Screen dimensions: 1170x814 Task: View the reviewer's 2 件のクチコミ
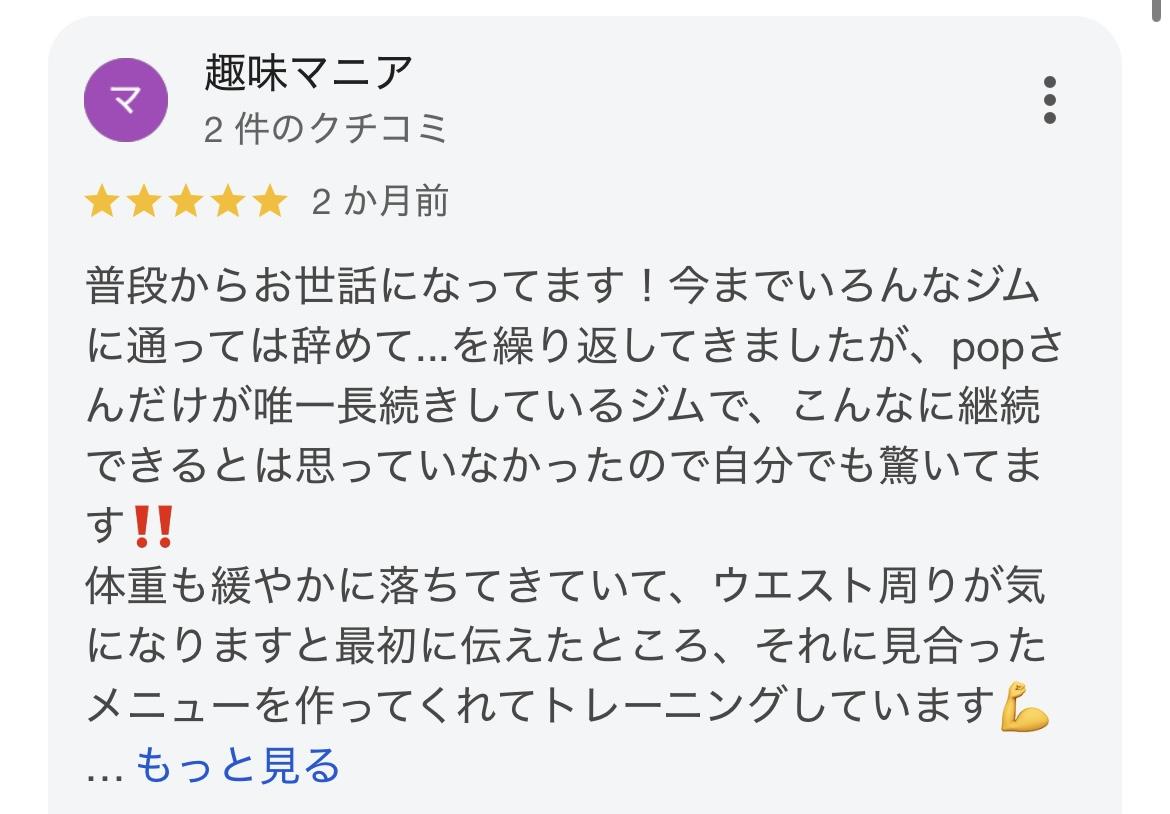pos(326,130)
